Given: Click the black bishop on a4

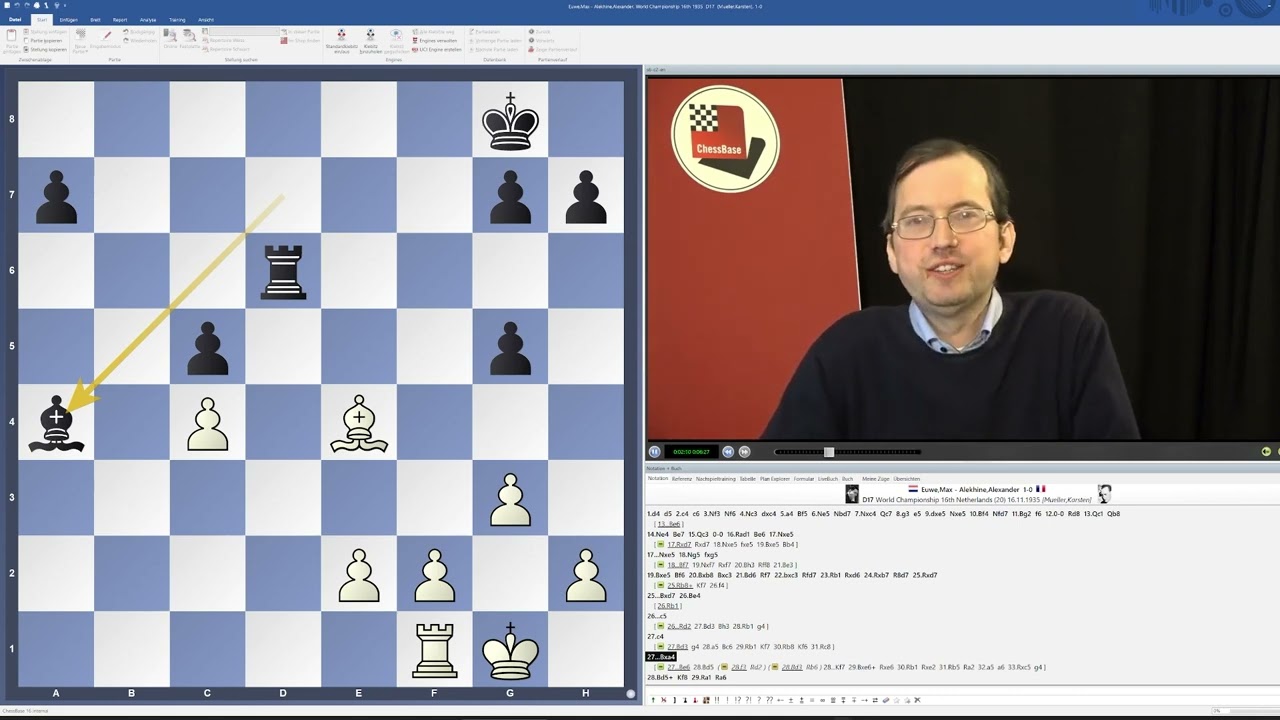Looking at the screenshot, I should [56, 426].
